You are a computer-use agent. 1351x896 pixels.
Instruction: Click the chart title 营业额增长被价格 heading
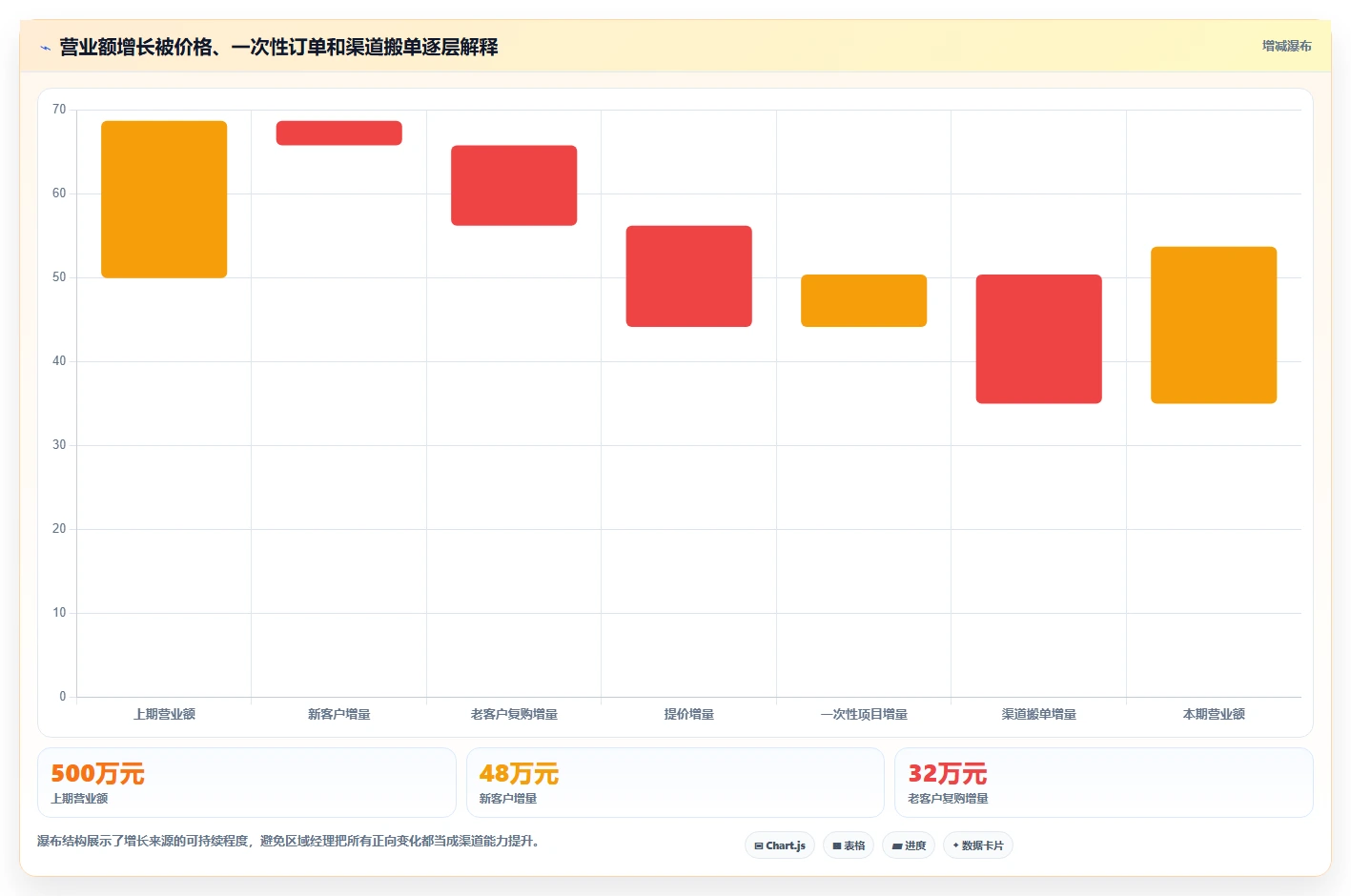coord(278,47)
